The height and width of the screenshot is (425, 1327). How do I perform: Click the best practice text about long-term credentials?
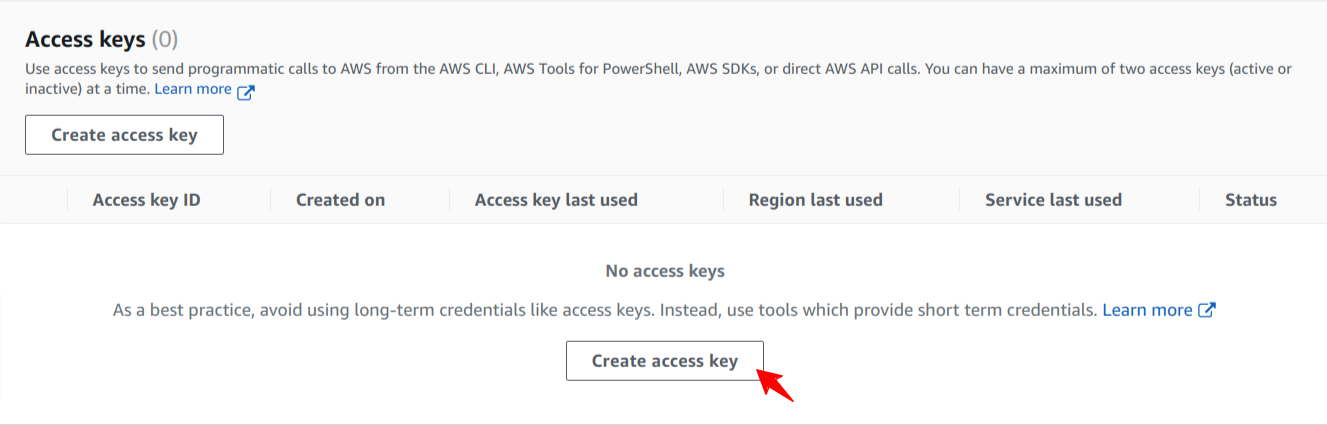[600, 310]
